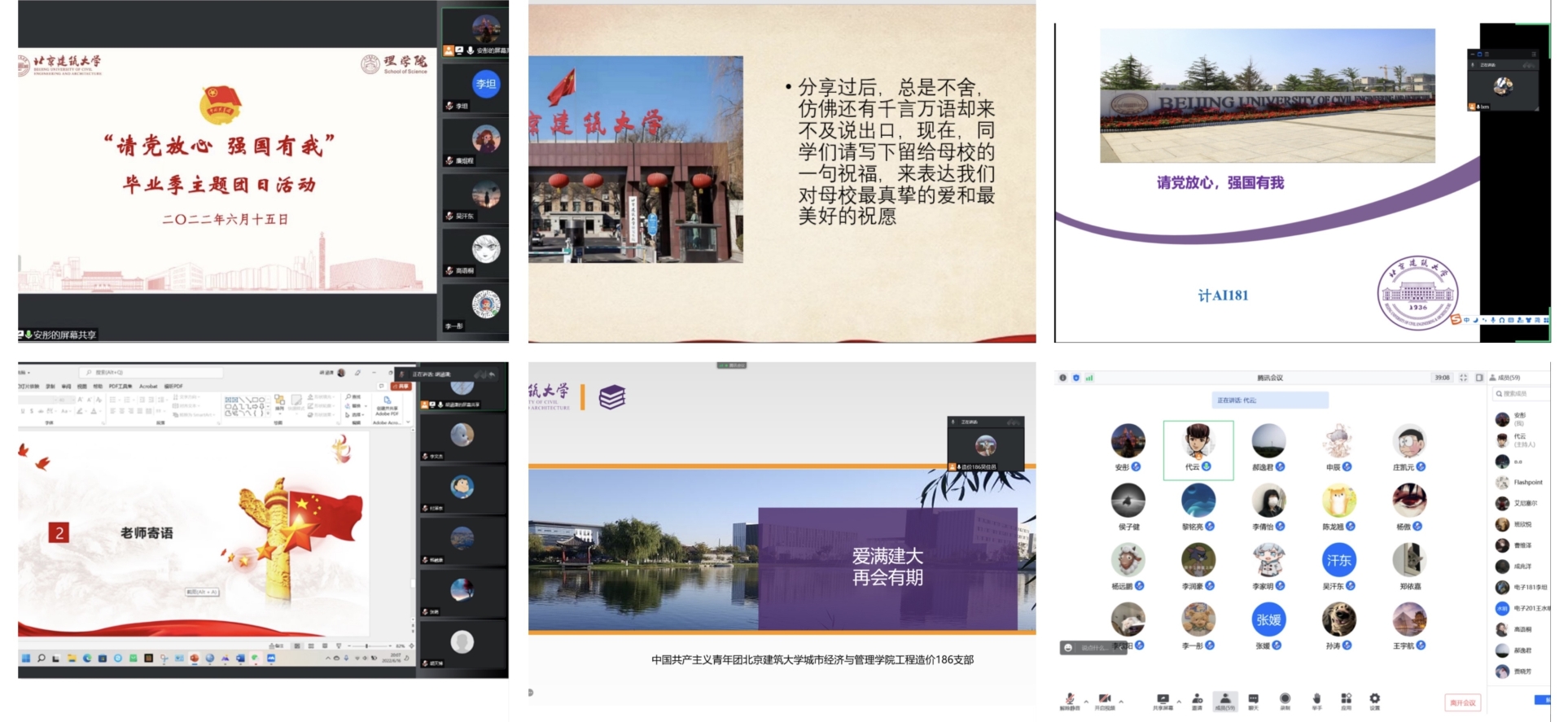Open the Windows Start button on taskbar

click(x=26, y=658)
